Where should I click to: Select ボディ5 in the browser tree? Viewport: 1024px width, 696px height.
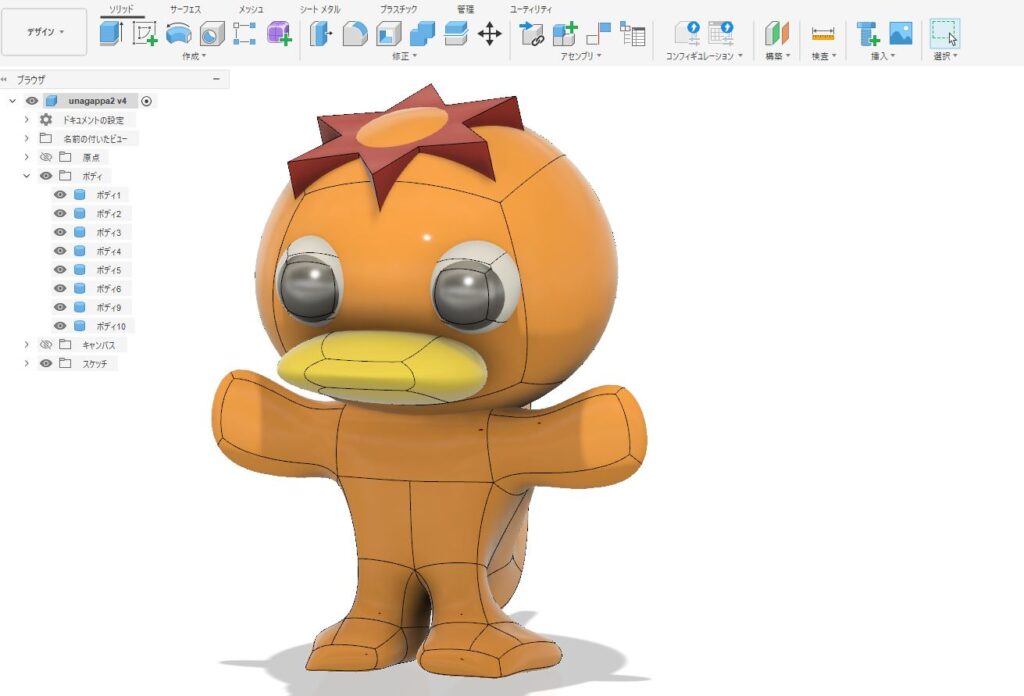[108, 270]
